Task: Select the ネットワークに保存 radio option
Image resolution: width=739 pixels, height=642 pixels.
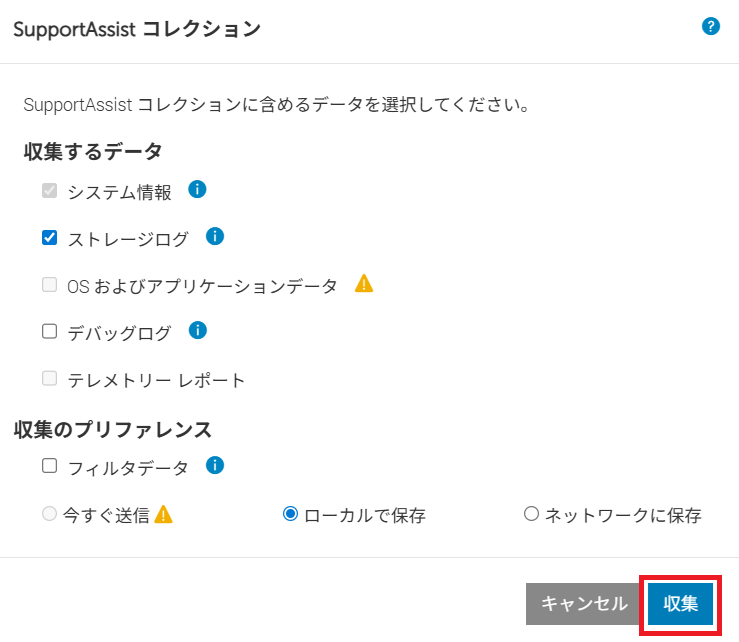Action: coord(532,514)
